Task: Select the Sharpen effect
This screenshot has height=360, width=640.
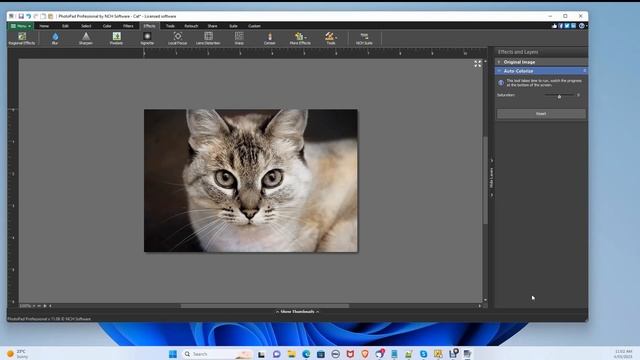Action: click(x=86, y=38)
